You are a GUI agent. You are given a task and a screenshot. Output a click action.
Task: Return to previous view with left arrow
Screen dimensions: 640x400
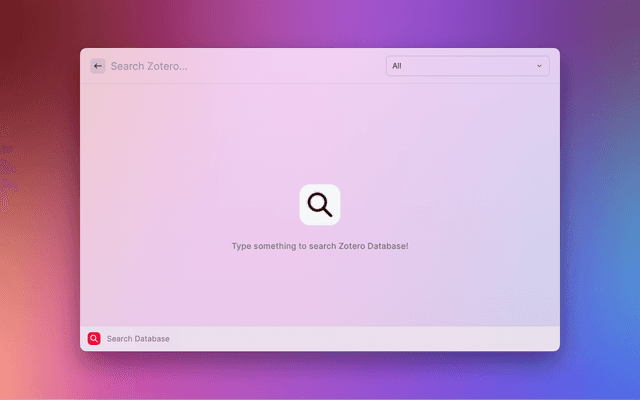pyautogui.click(x=97, y=66)
